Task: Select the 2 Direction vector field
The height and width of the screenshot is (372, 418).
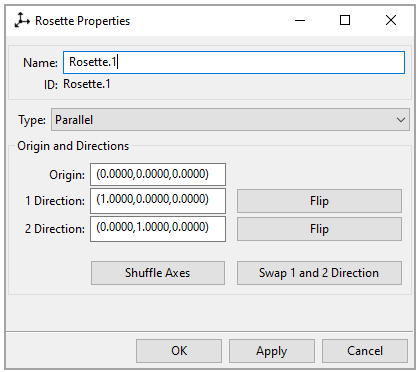Action: point(158,229)
